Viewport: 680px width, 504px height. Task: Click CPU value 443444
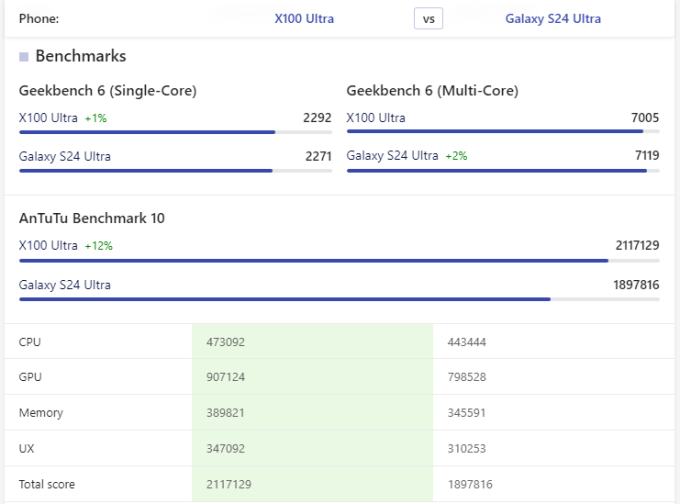467,342
